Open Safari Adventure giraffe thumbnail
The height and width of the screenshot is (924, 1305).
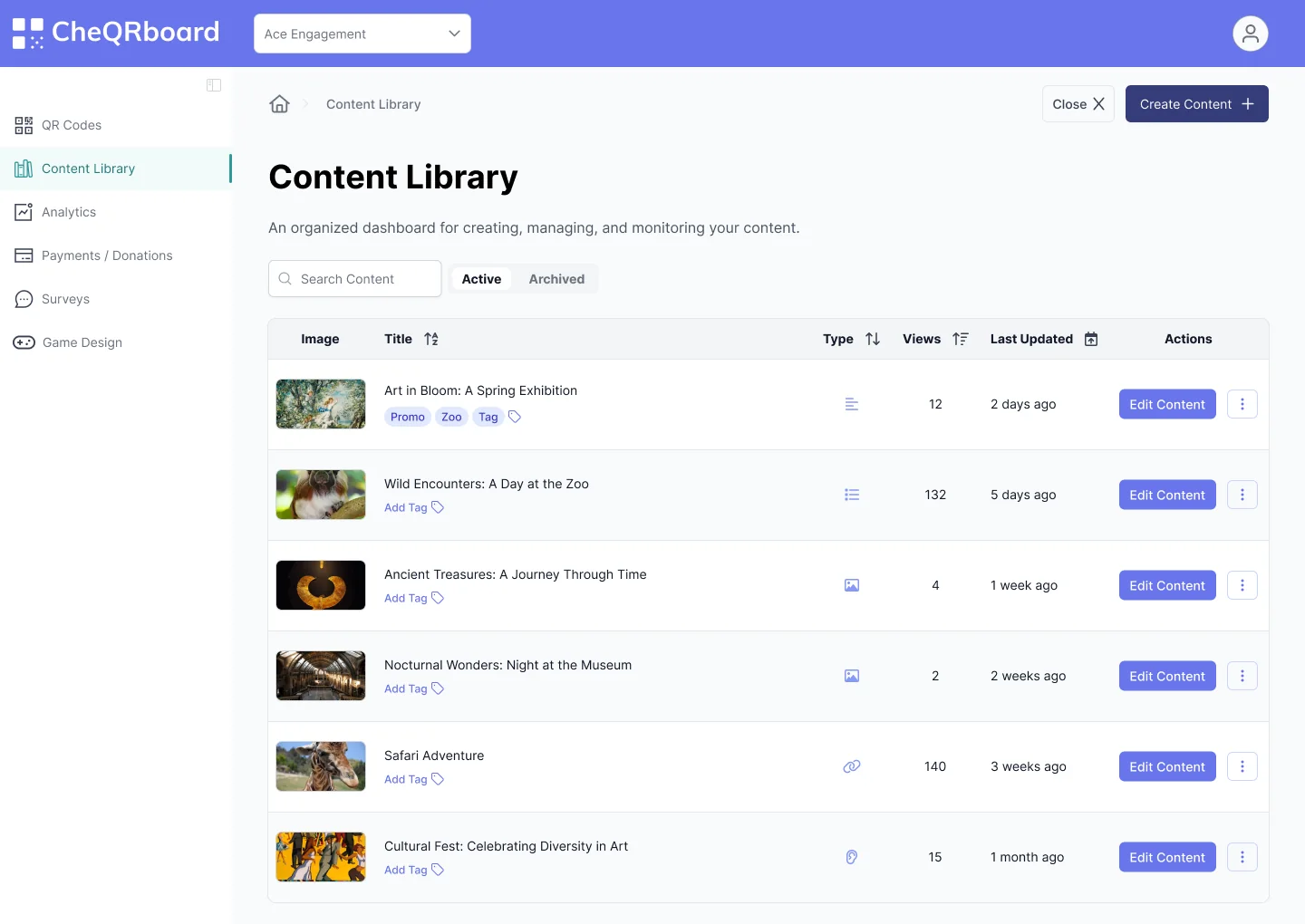(x=321, y=766)
